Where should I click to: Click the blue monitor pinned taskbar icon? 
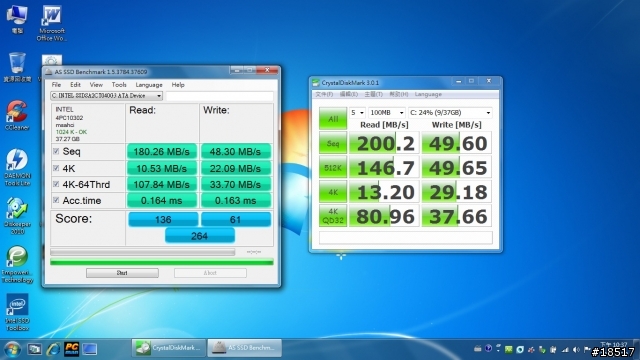click(x=90, y=349)
